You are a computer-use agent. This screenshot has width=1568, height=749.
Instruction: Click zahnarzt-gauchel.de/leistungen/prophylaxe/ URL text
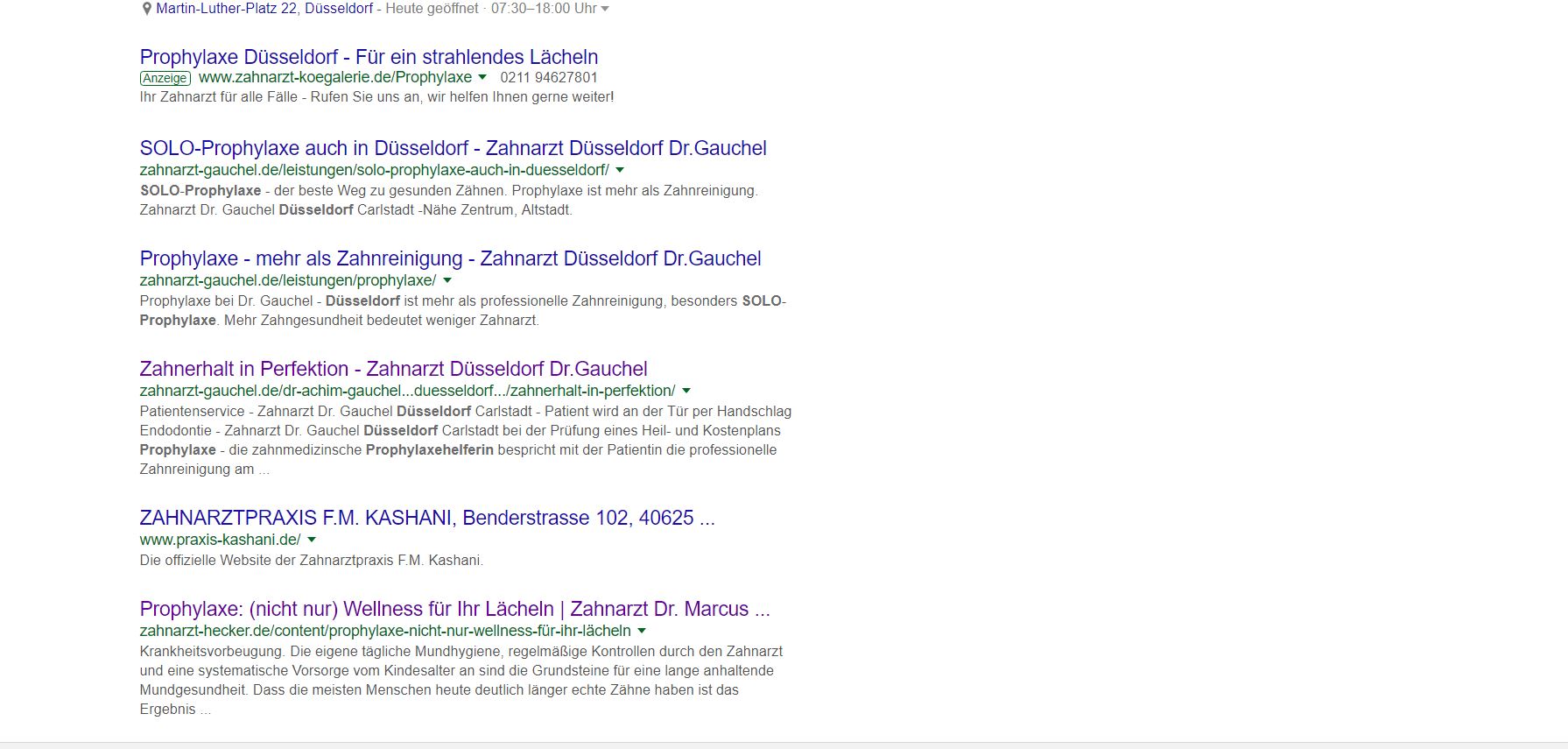click(288, 280)
